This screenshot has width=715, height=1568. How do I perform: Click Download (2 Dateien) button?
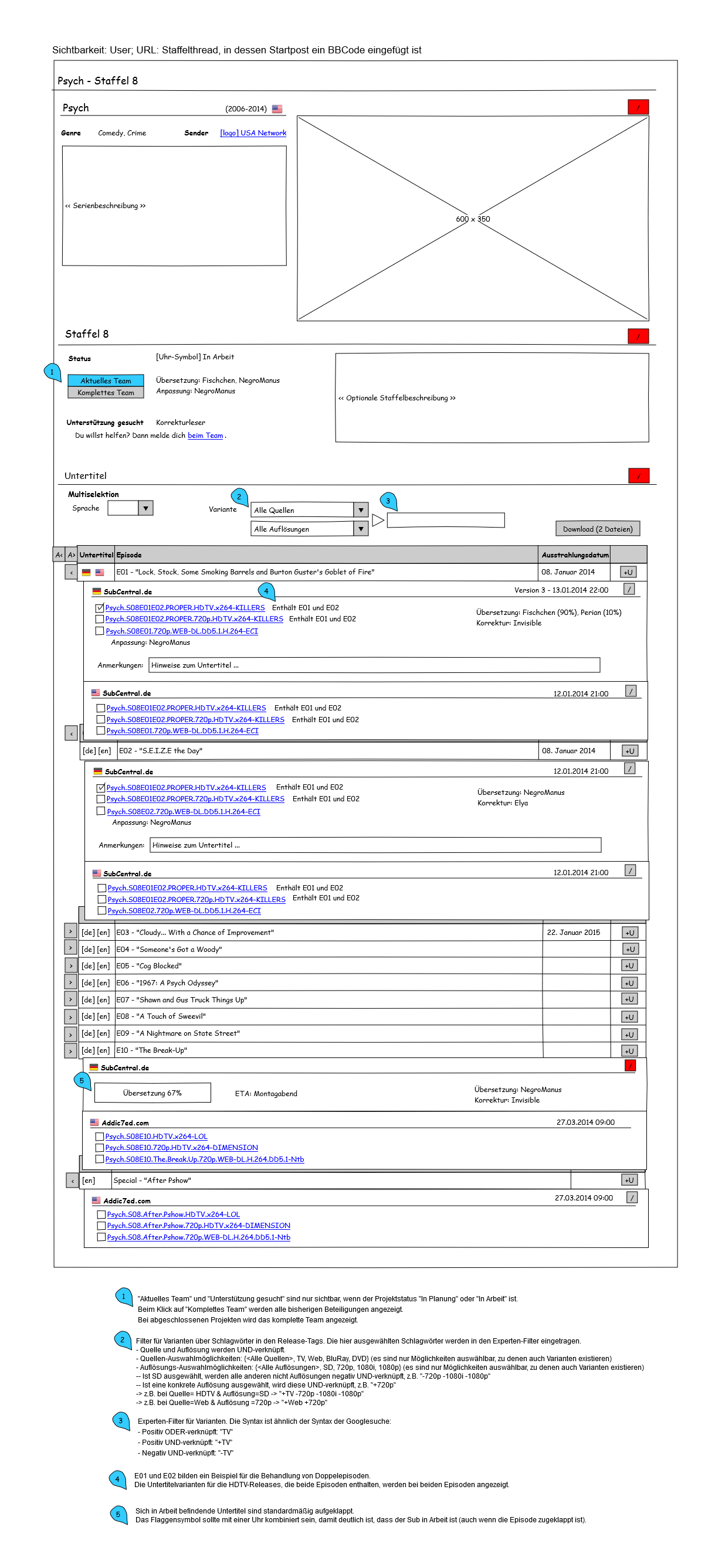click(597, 529)
